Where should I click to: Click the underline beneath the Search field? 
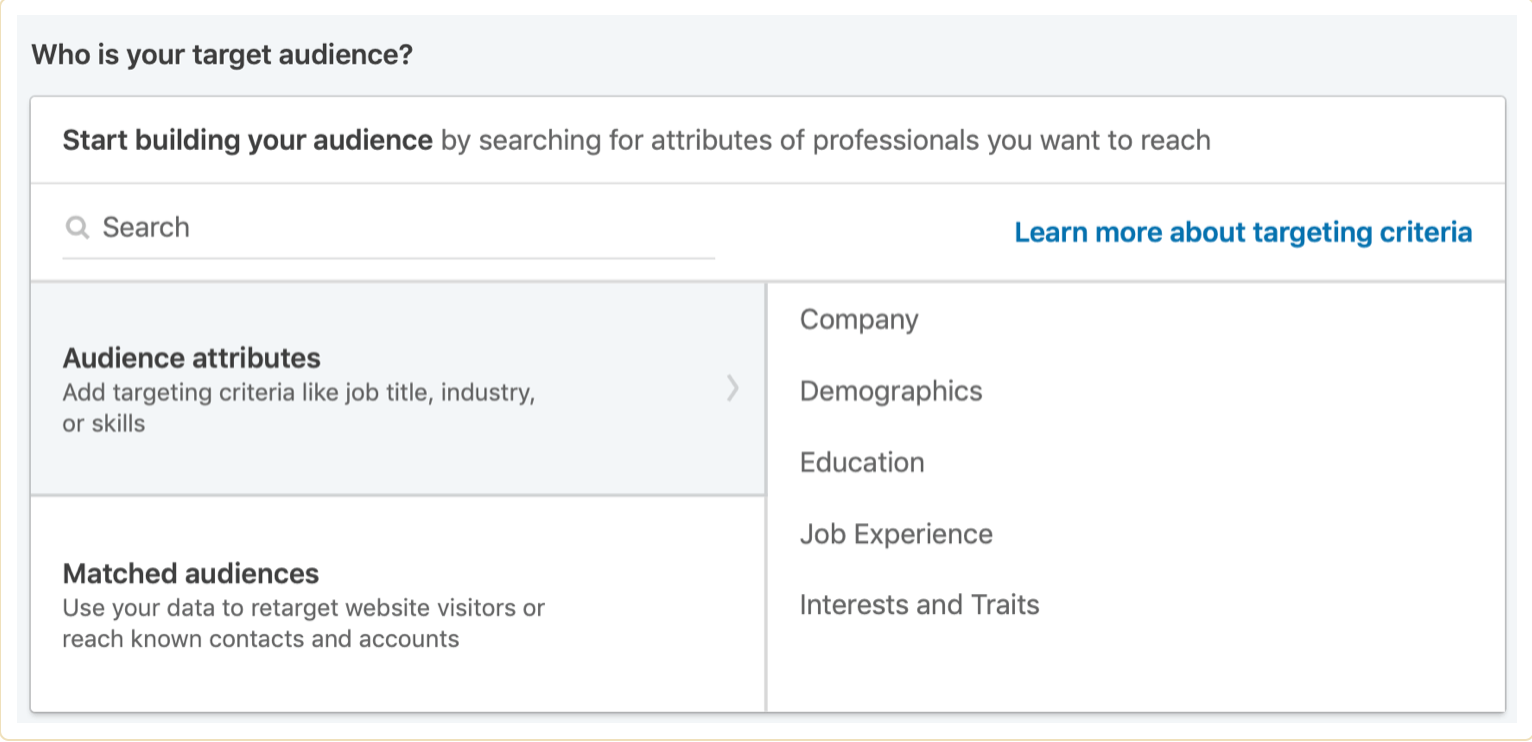coord(388,258)
